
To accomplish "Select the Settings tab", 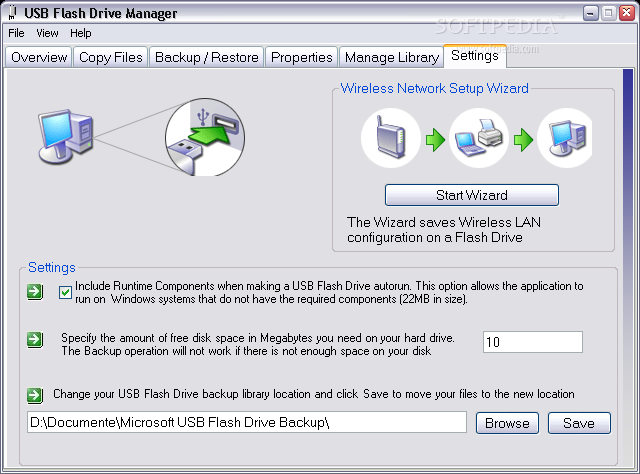I will tap(475, 56).
